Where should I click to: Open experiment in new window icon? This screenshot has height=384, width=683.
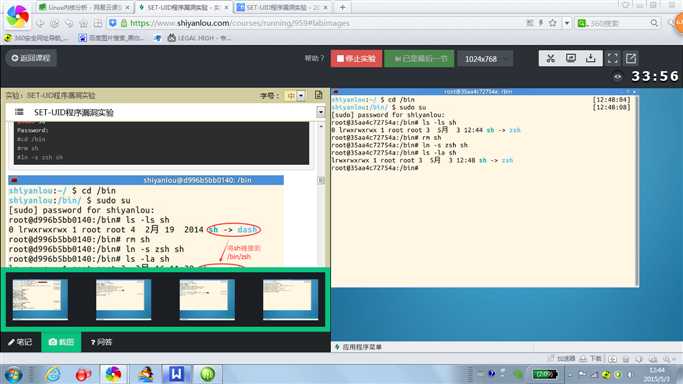(631, 58)
